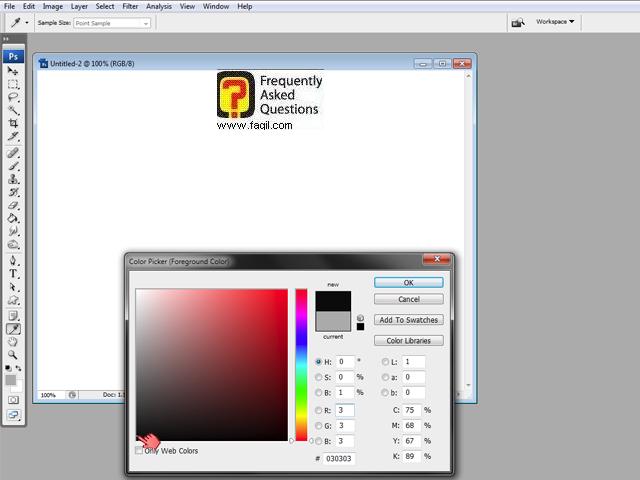Select the Hand tool
Image resolution: width=640 pixels, height=480 pixels.
point(14,340)
